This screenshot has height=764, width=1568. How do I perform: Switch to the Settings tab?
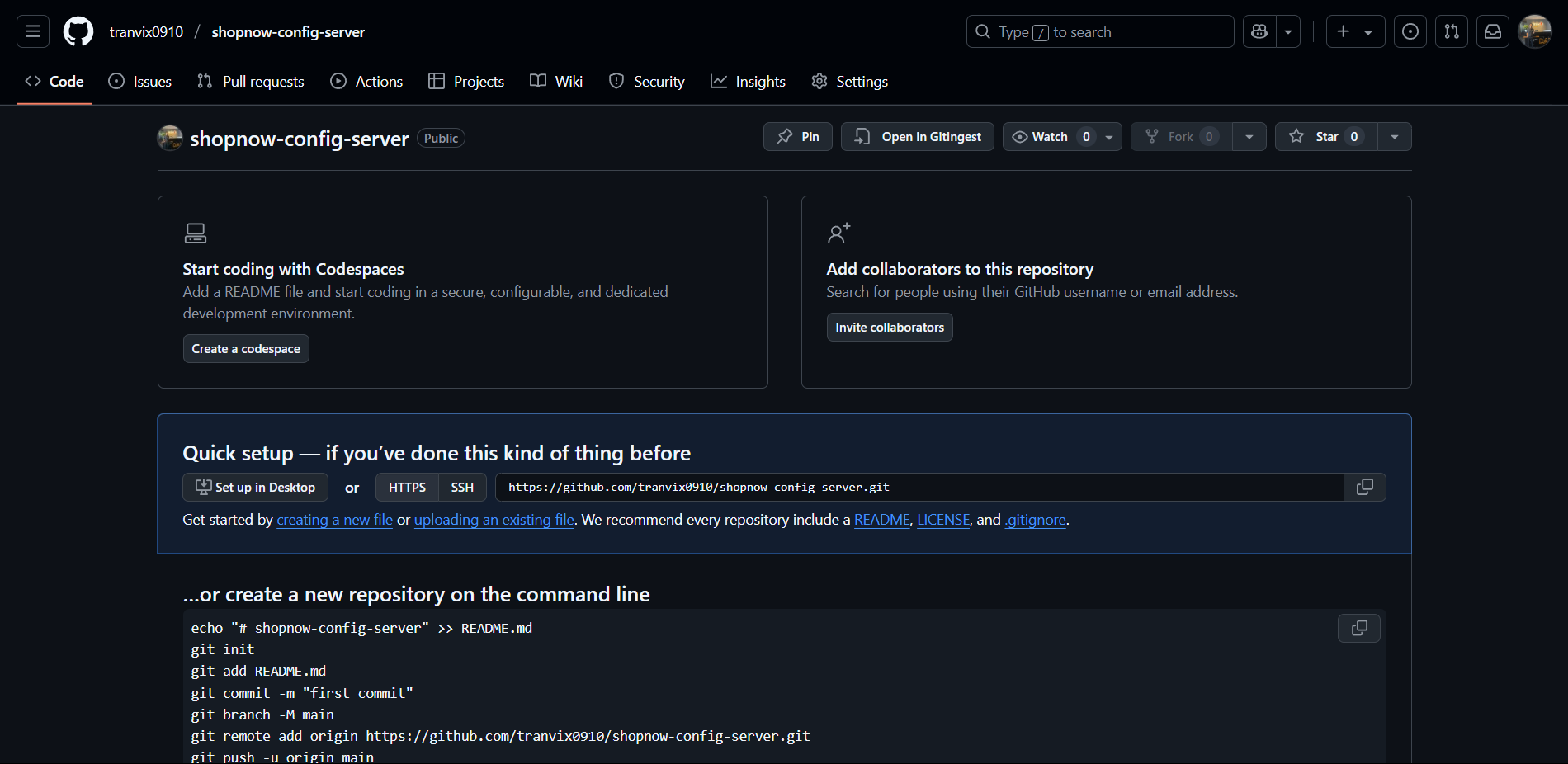tap(849, 81)
